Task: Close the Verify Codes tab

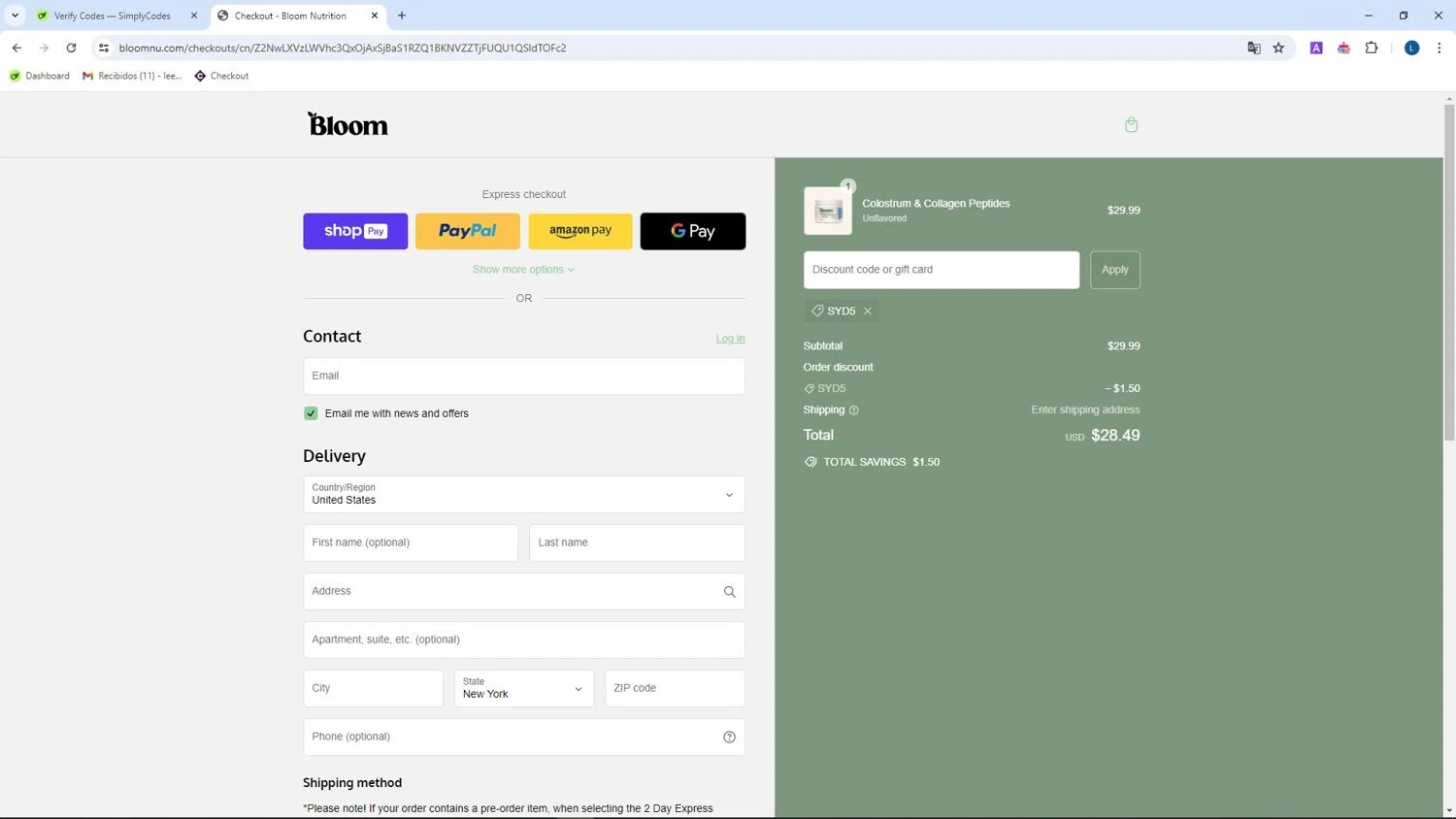Action: [194, 16]
